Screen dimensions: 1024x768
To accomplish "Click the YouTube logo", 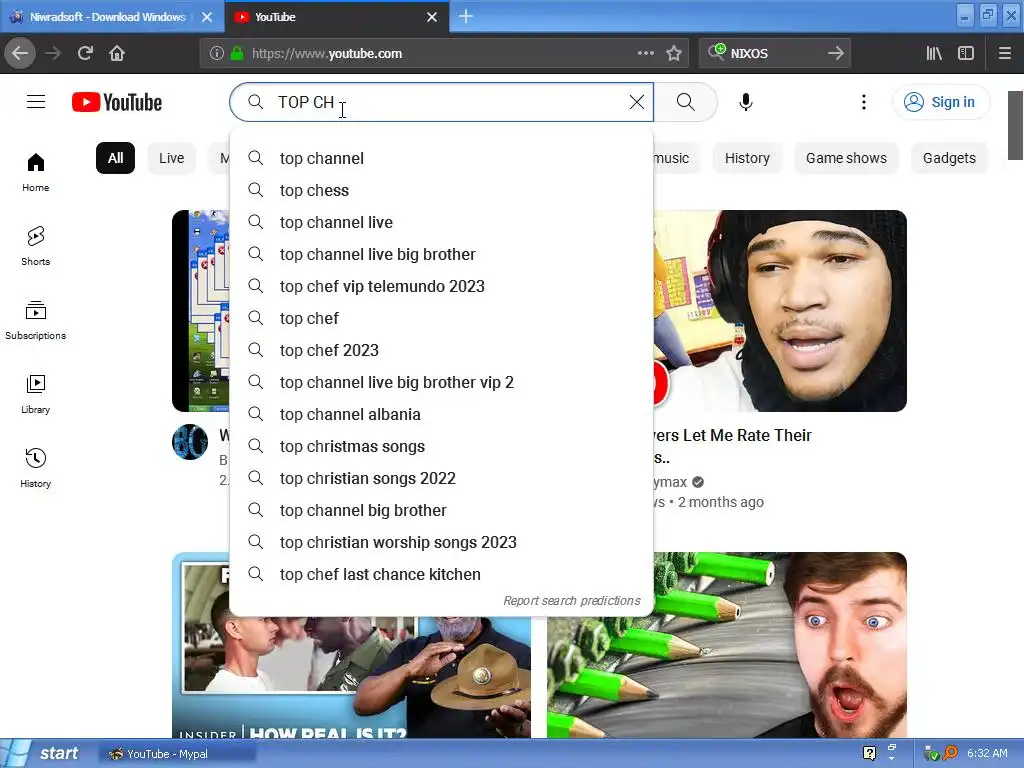I will [x=117, y=103].
